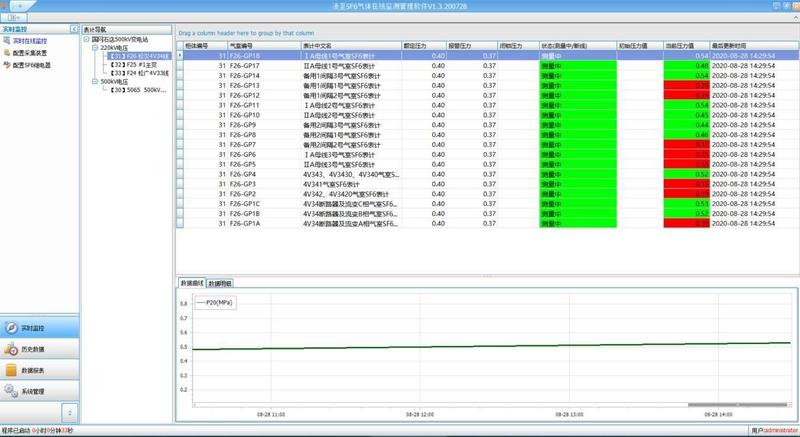Collapse the 实时监控 side panel arrow
Viewport: 800px width, 437px height.
point(74,30)
